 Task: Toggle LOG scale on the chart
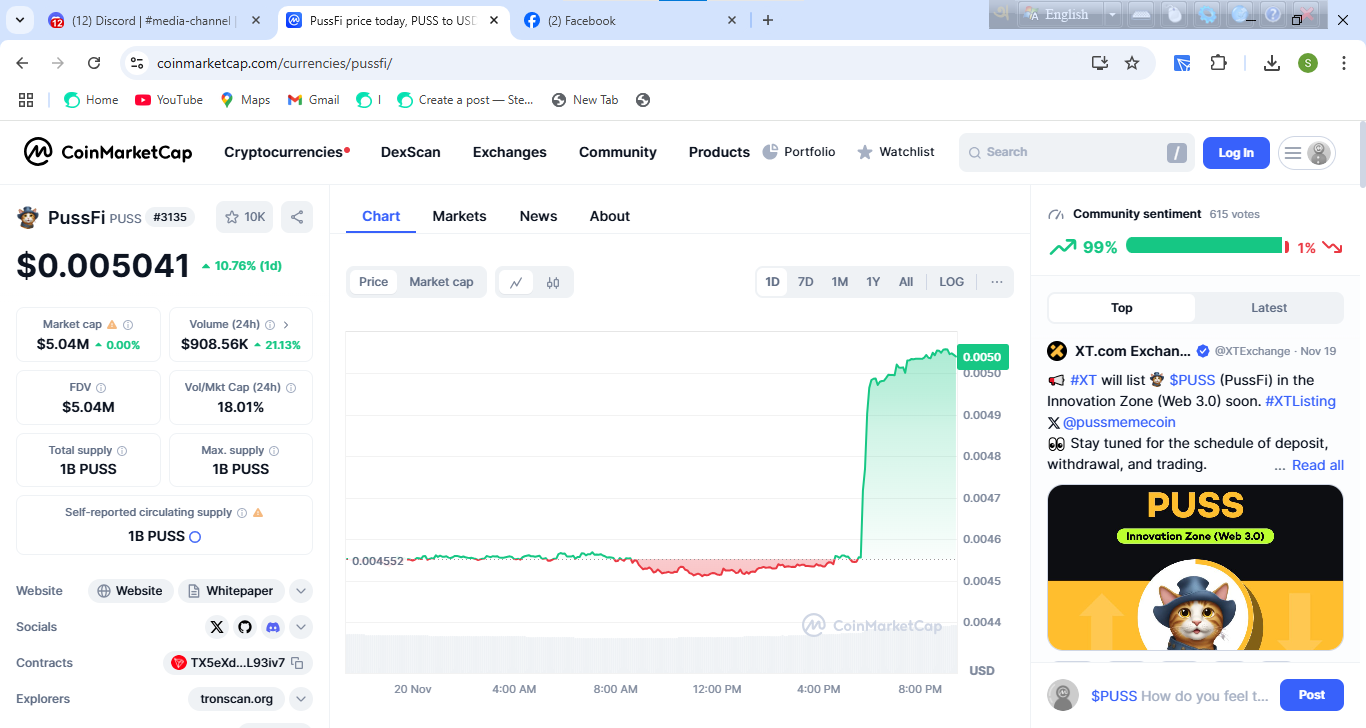[952, 282]
